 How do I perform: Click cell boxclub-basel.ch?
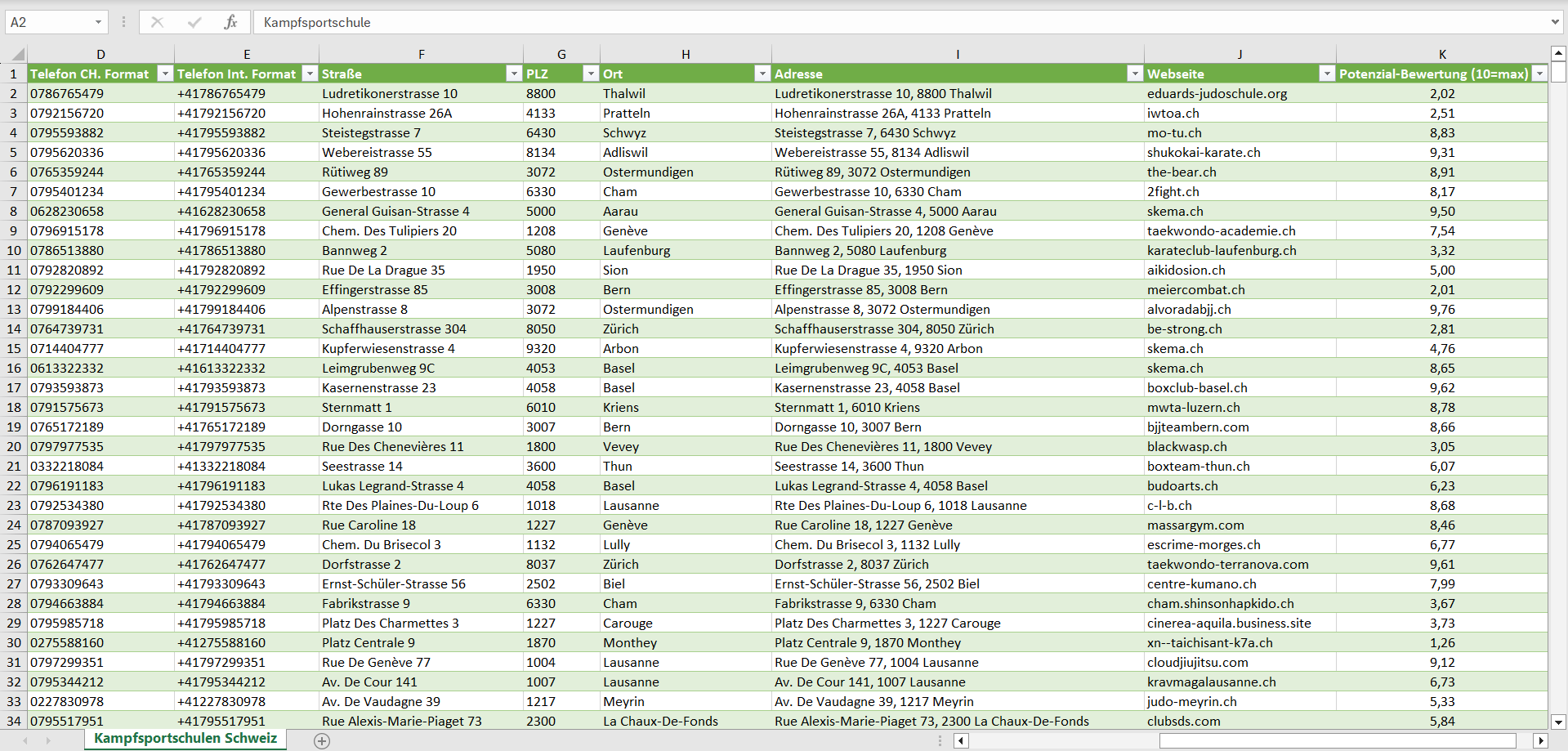[x=1240, y=387]
